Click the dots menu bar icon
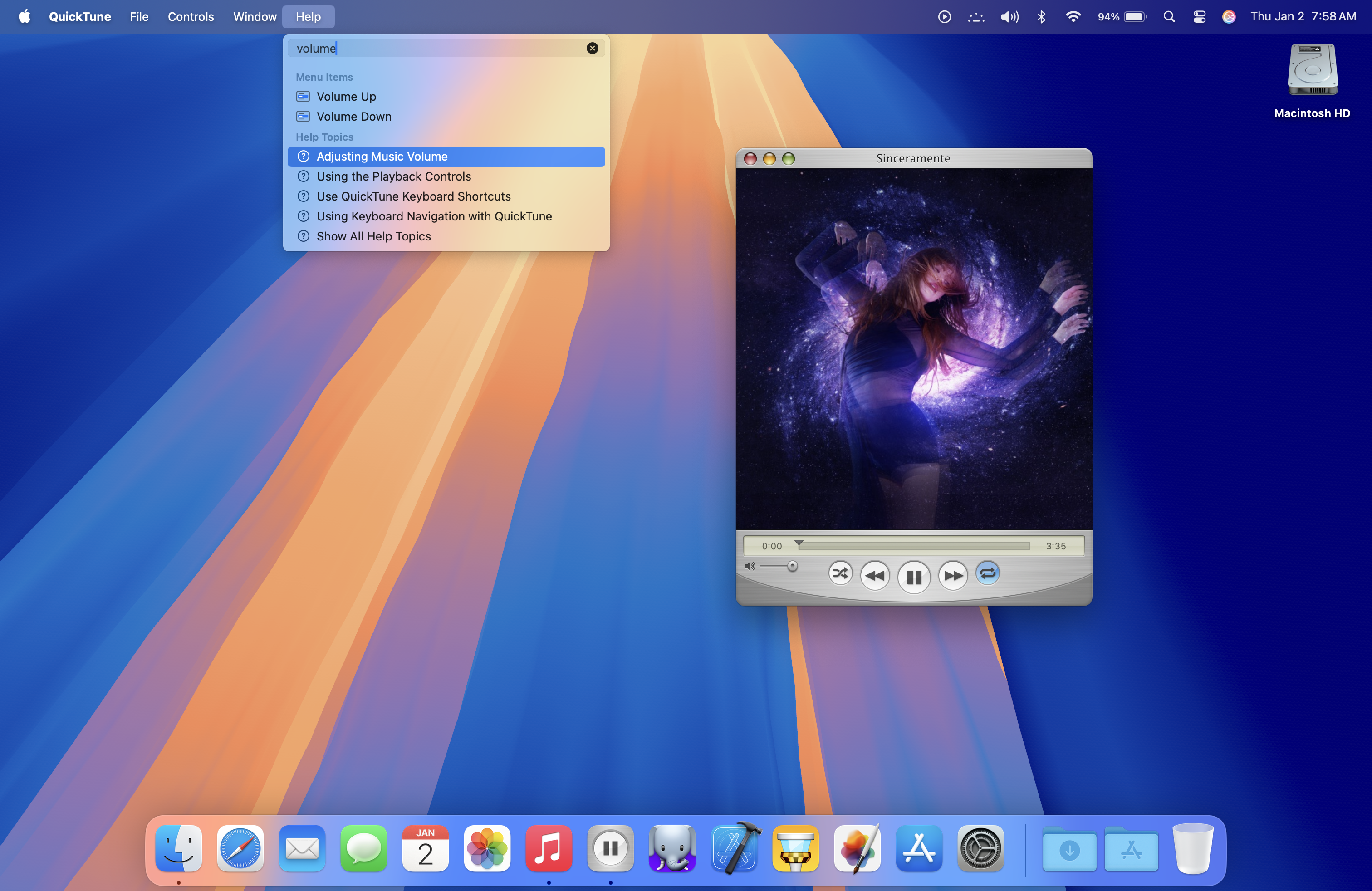Screen dimensions: 1372x891 pyautogui.click(x=976, y=17)
